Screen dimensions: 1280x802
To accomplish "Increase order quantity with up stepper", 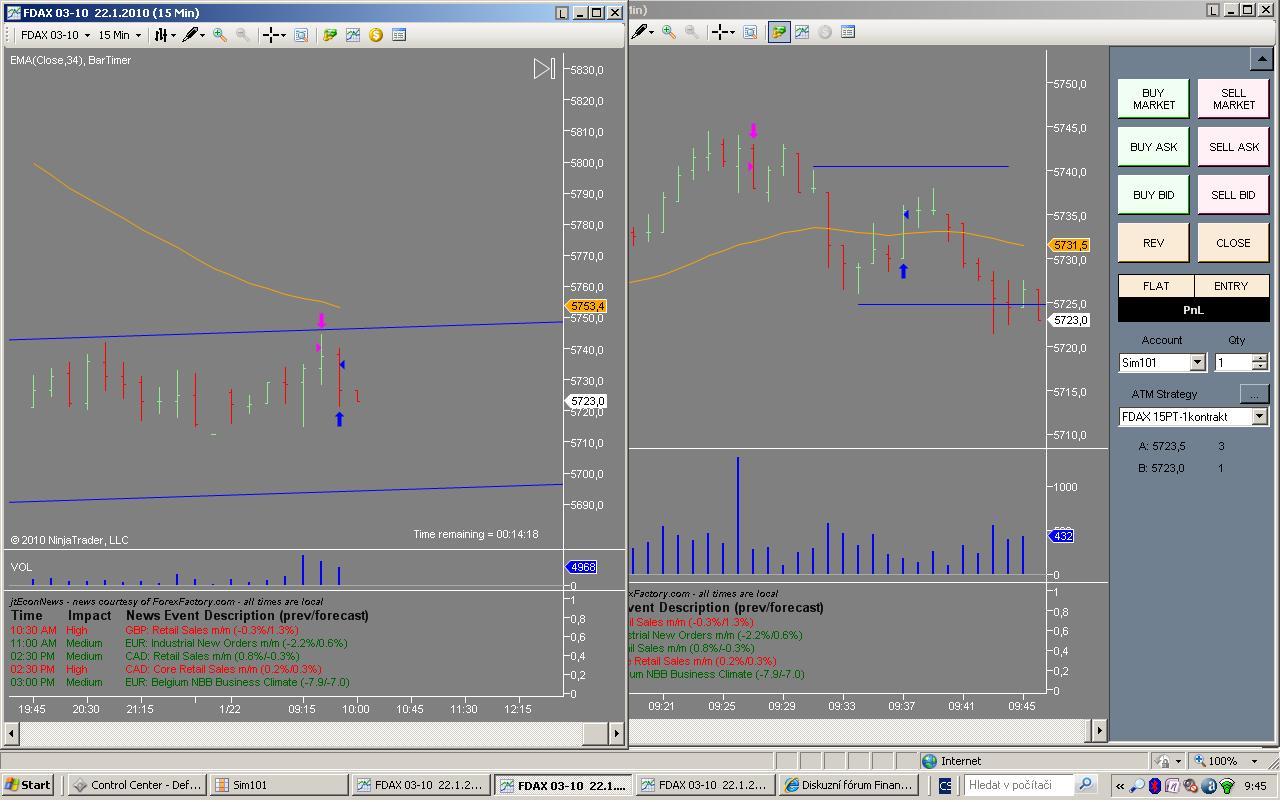I will 1260,358.
